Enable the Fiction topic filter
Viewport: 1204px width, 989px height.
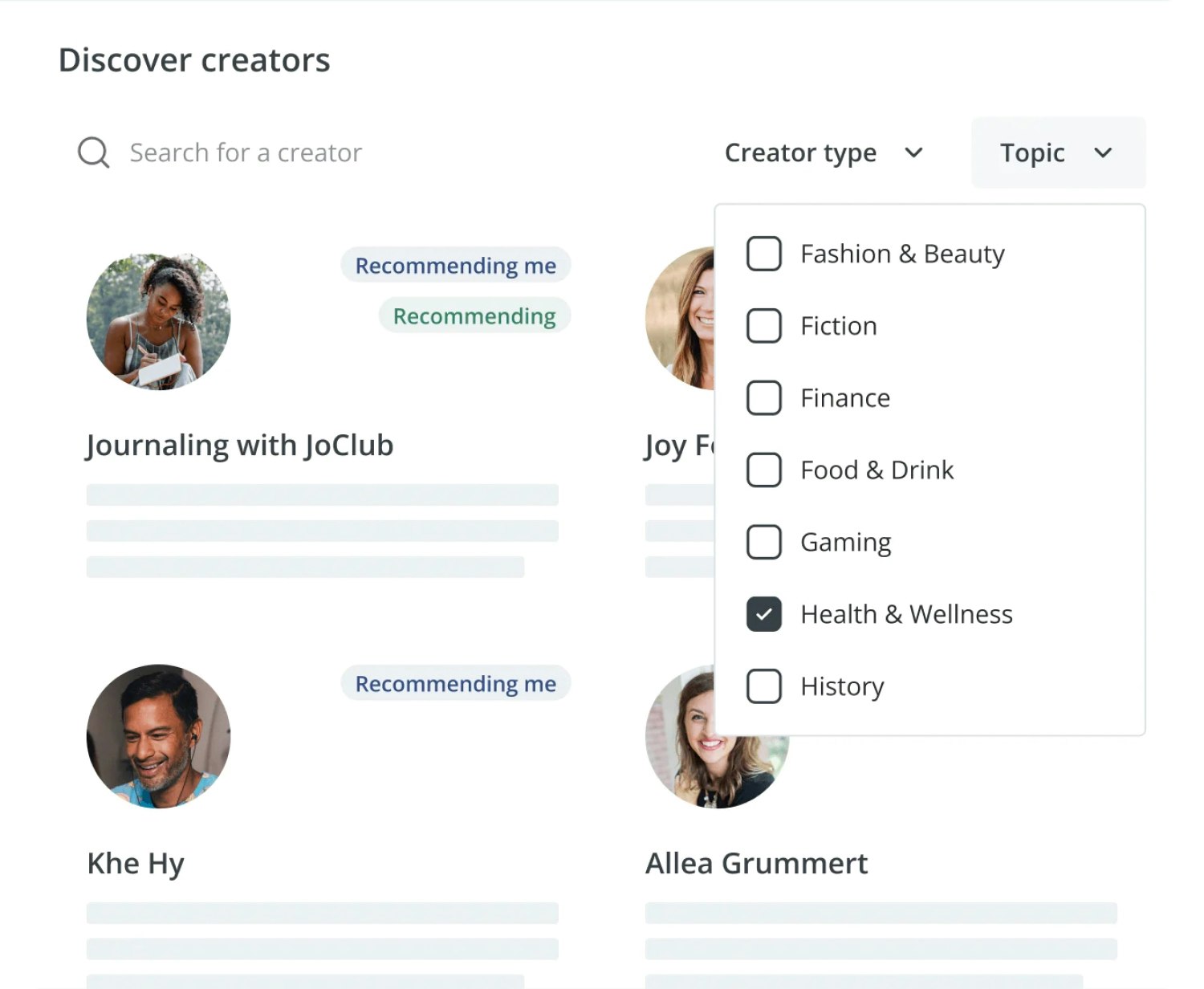763,326
